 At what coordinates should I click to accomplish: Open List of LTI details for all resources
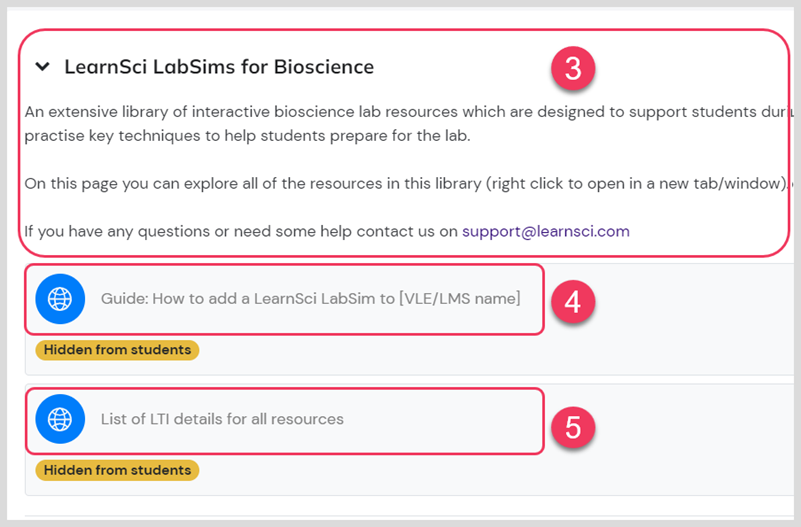click(222, 419)
